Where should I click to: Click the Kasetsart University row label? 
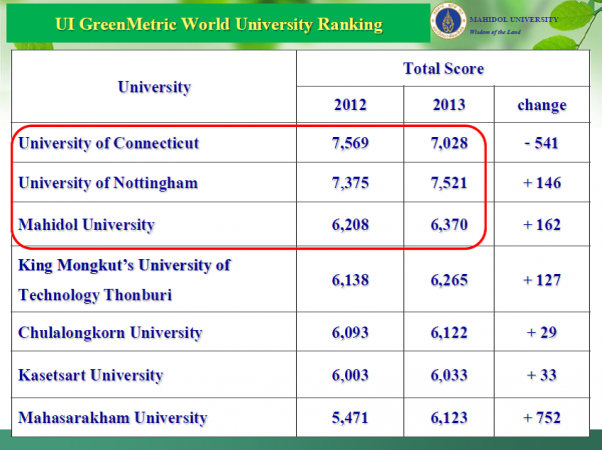[x=91, y=376]
